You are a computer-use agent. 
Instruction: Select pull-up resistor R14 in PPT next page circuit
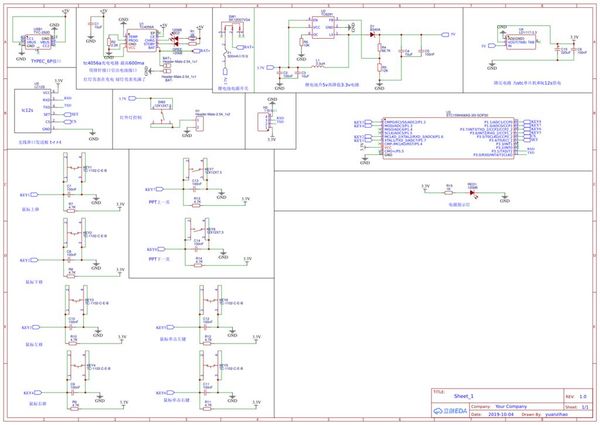[198, 265]
